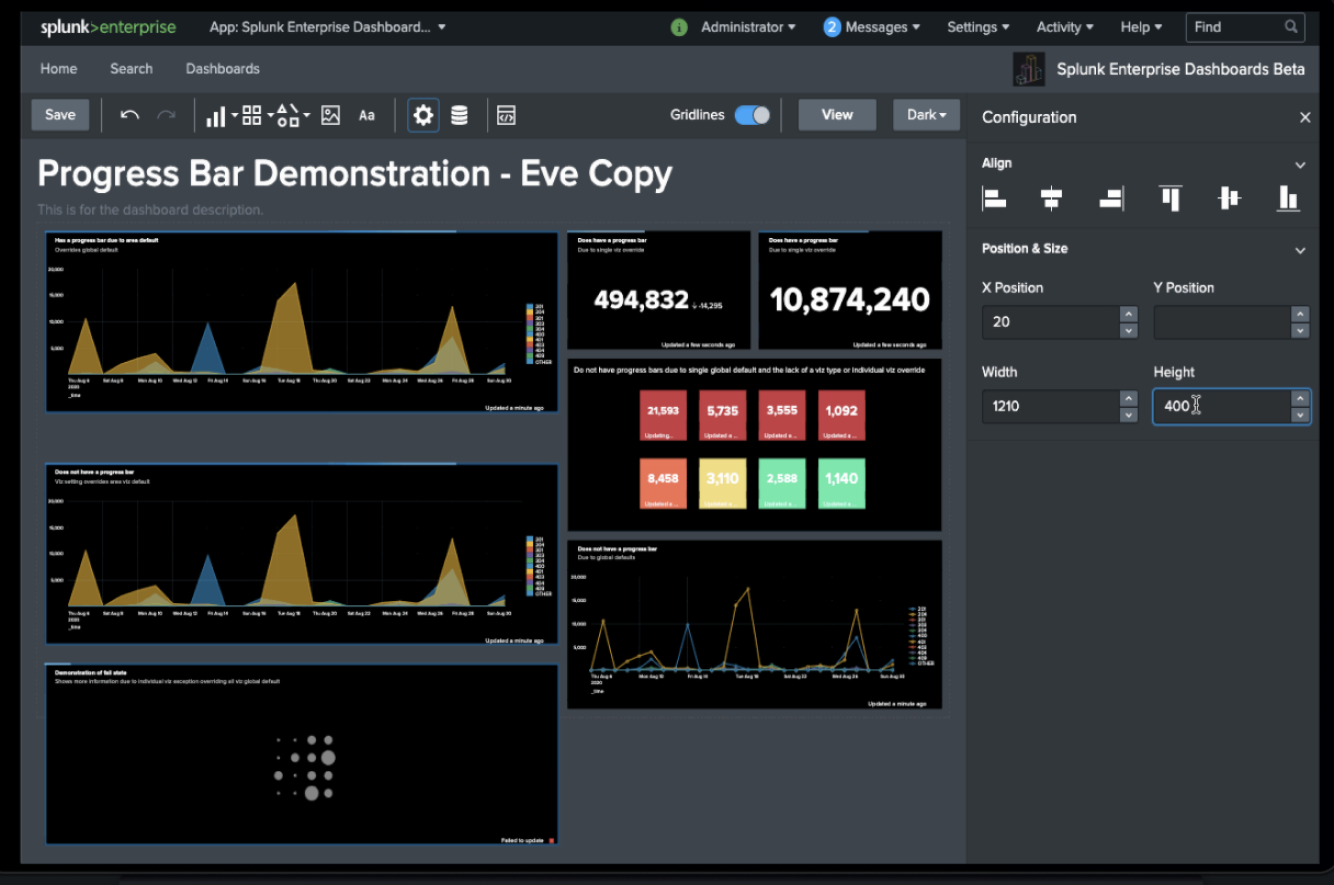Click the Splunk Enterprise Dashboards Beta app icon
1334x885 pixels.
1029,69
